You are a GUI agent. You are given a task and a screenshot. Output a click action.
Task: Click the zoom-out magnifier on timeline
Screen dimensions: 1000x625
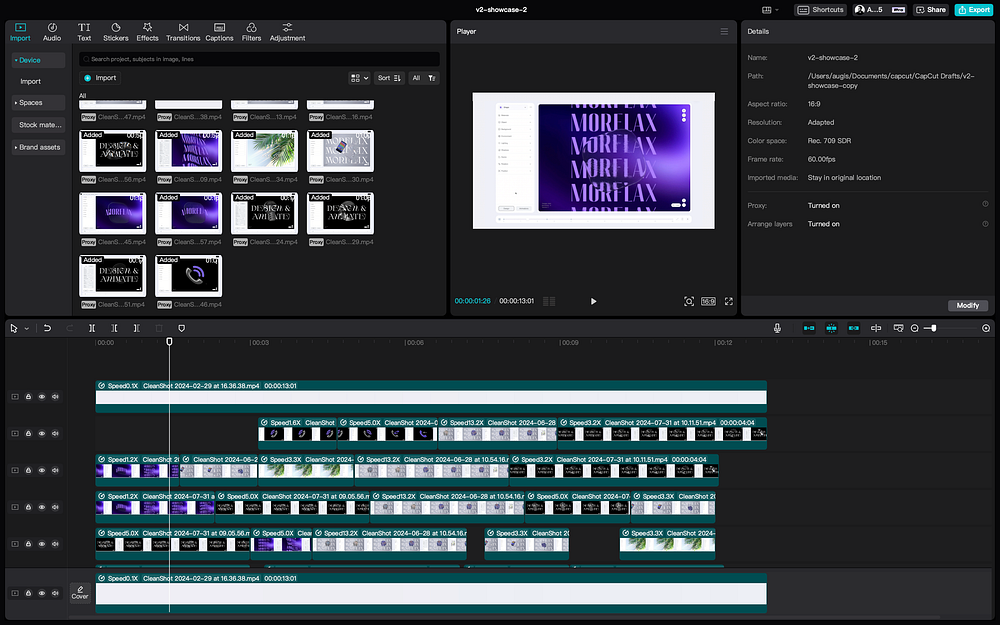point(914,328)
